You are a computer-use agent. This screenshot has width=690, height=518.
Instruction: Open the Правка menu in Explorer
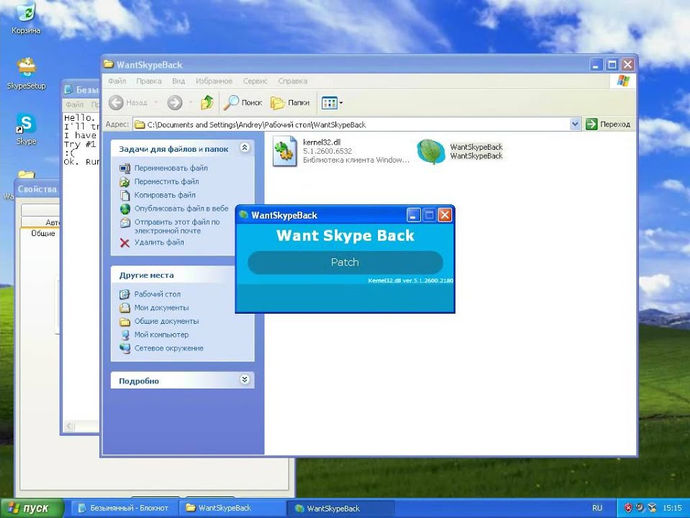click(149, 81)
